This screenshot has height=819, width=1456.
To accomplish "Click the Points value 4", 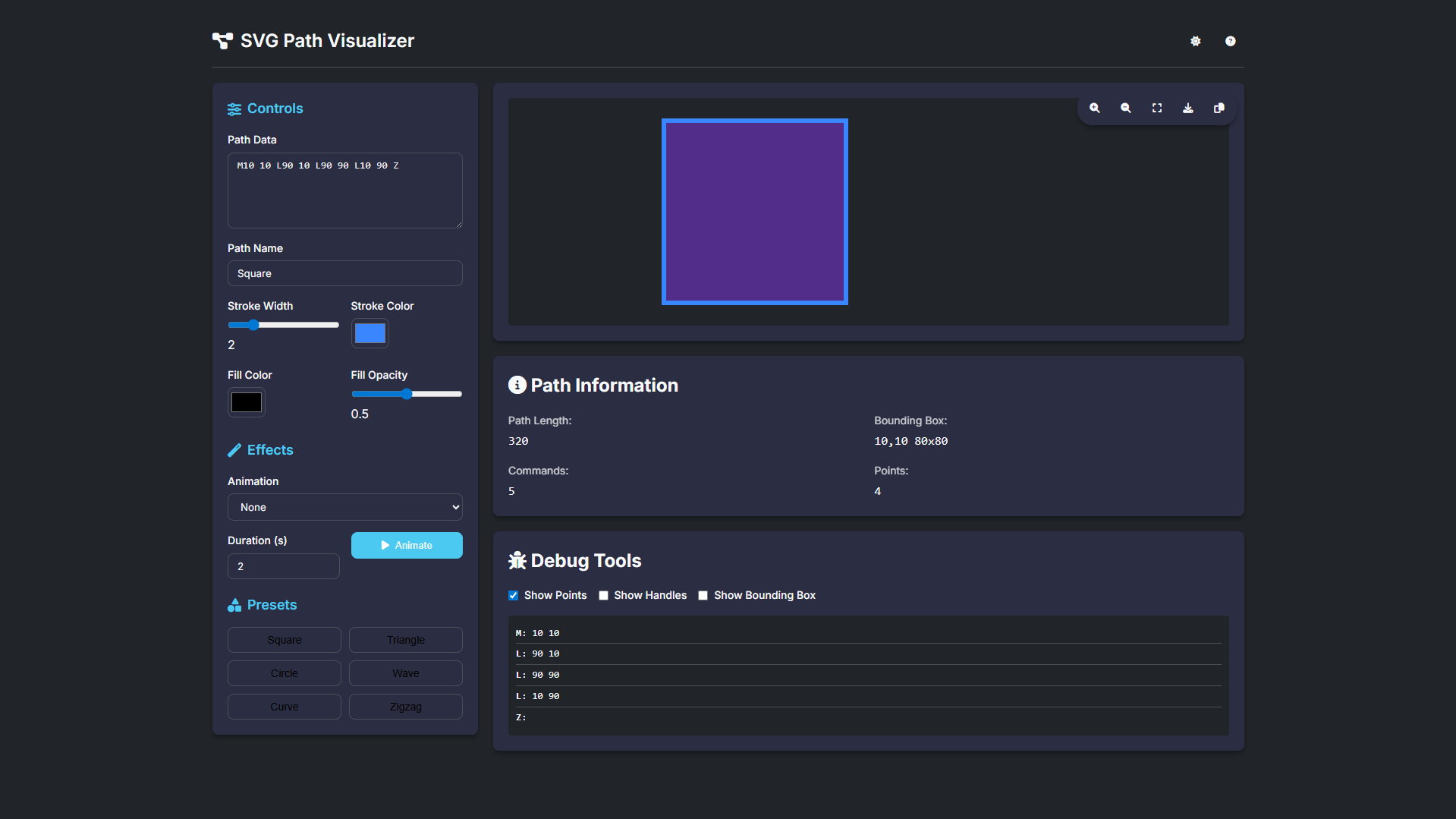I will click(x=878, y=491).
